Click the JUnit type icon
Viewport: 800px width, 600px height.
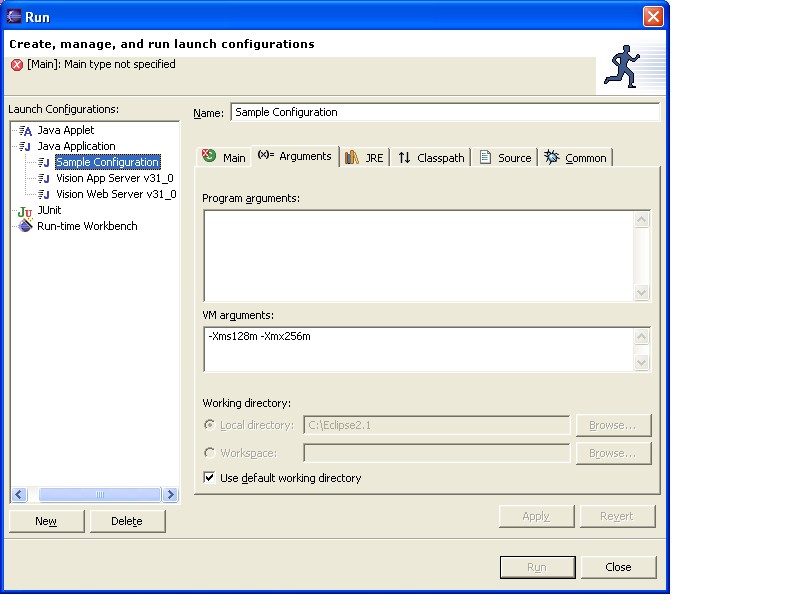[x=25, y=211]
